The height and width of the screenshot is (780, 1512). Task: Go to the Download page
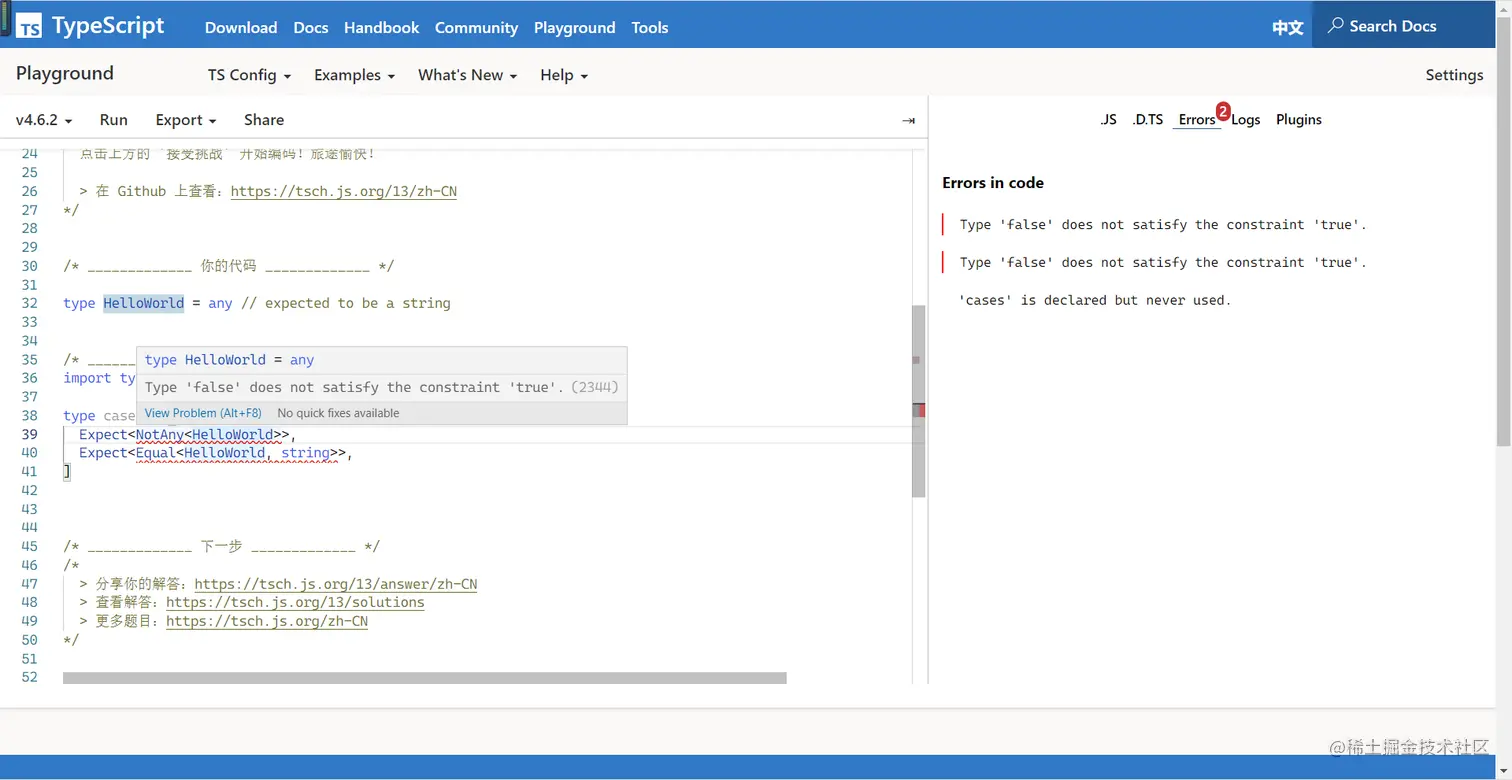pyautogui.click(x=241, y=27)
